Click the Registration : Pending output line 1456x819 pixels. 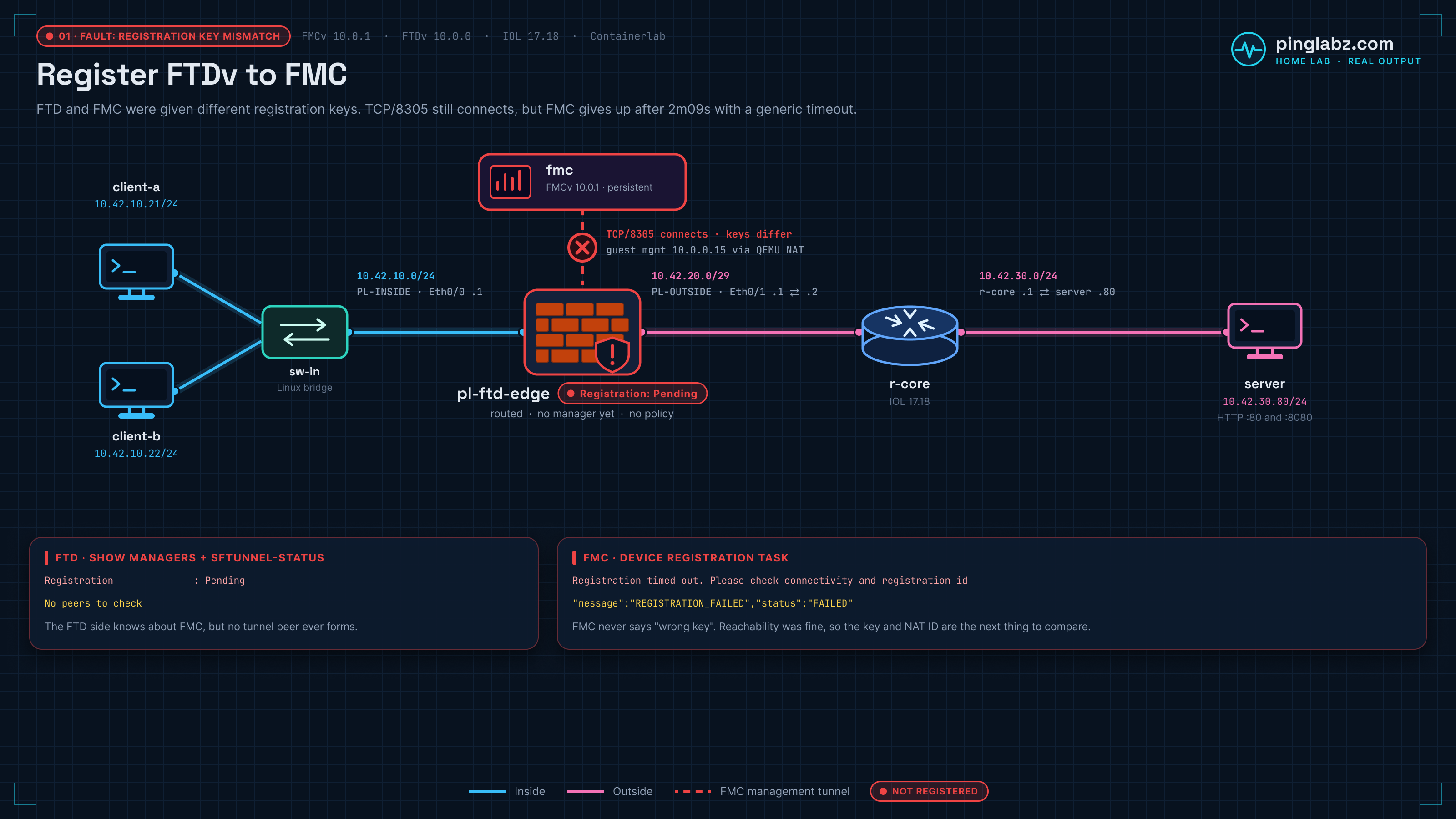(x=145, y=581)
